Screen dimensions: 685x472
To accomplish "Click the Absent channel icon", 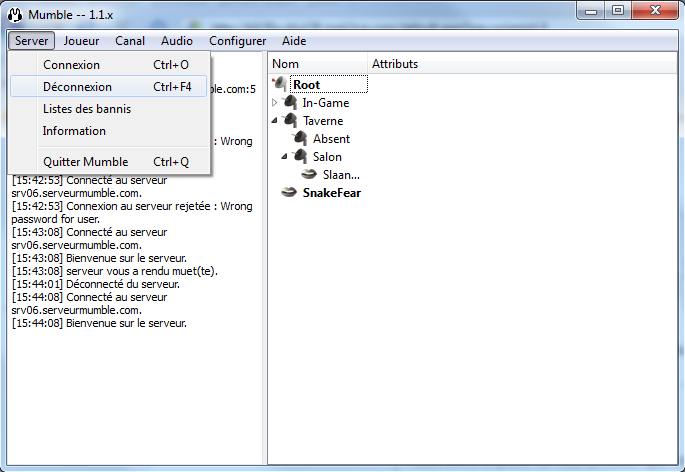I will [300, 139].
